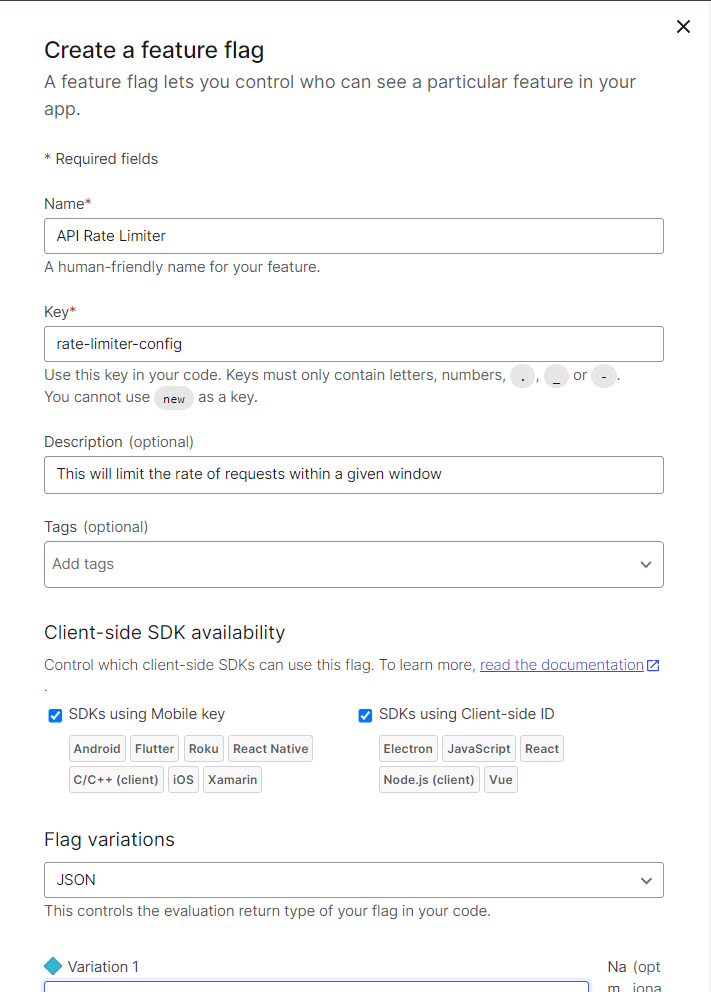Viewport: 711px width, 992px height.
Task: Click the Add tags chevron arrow
Action: (646, 564)
